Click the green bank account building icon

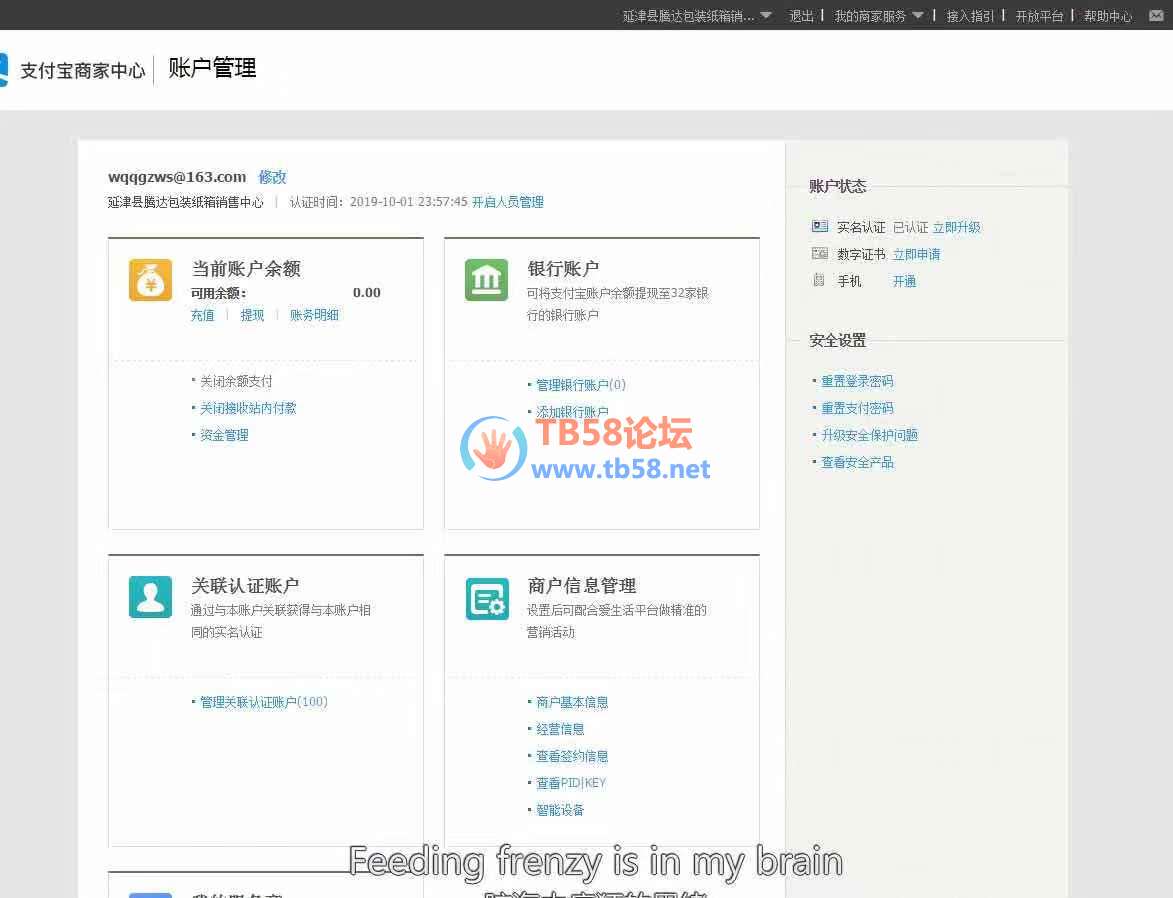pyautogui.click(x=486, y=280)
